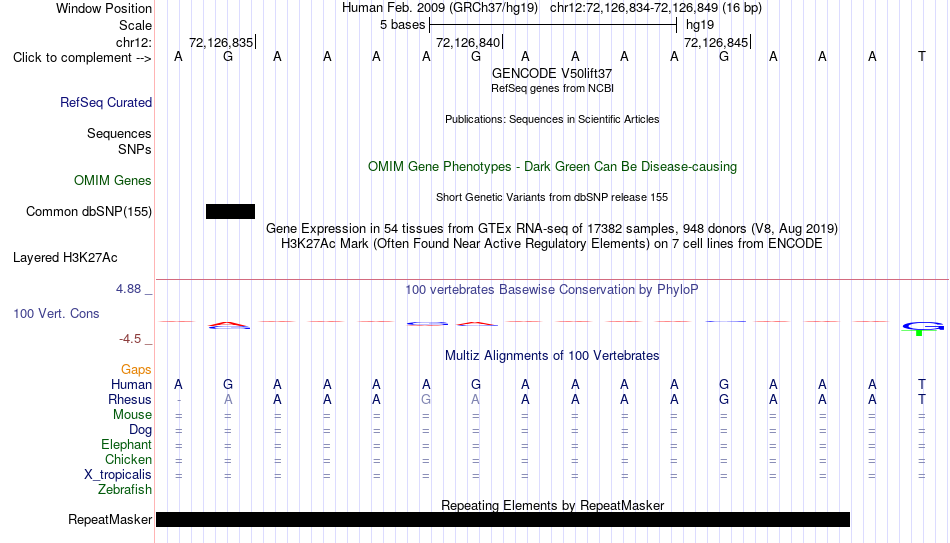Click the Scale label
The image size is (950, 543).
click(x=136, y=25)
